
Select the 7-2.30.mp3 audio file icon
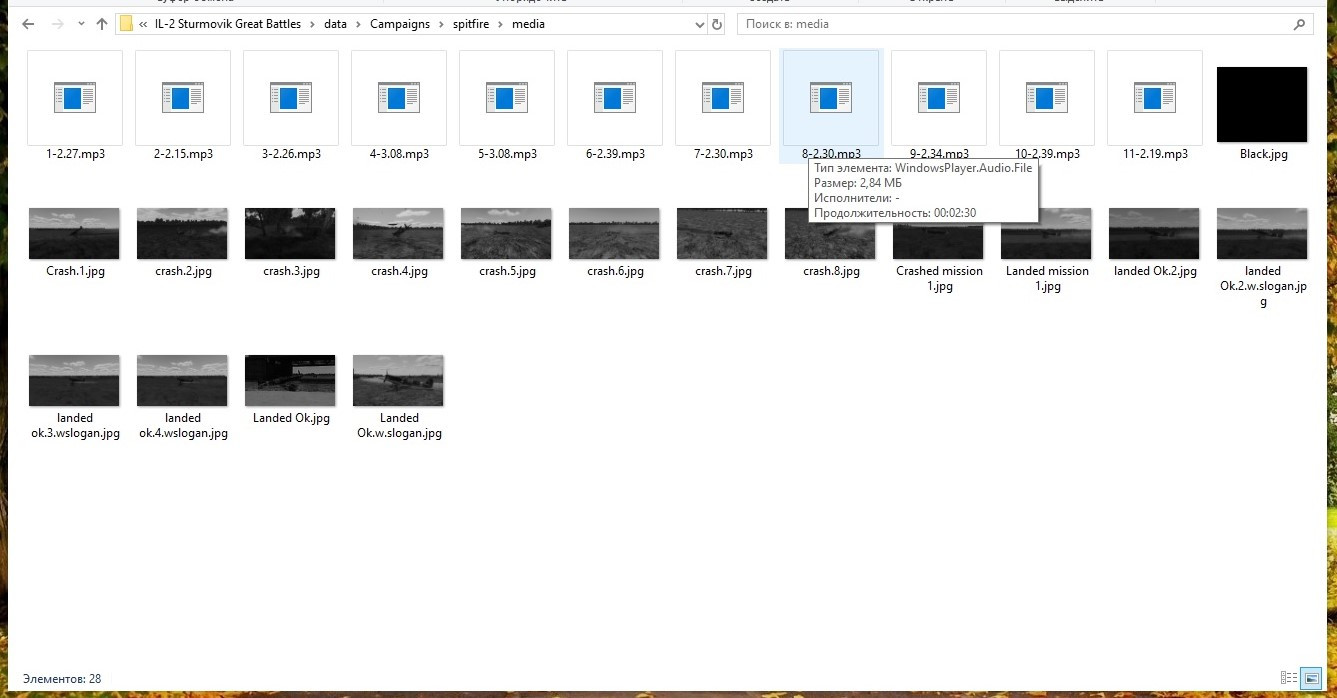(x=723, y=98)
